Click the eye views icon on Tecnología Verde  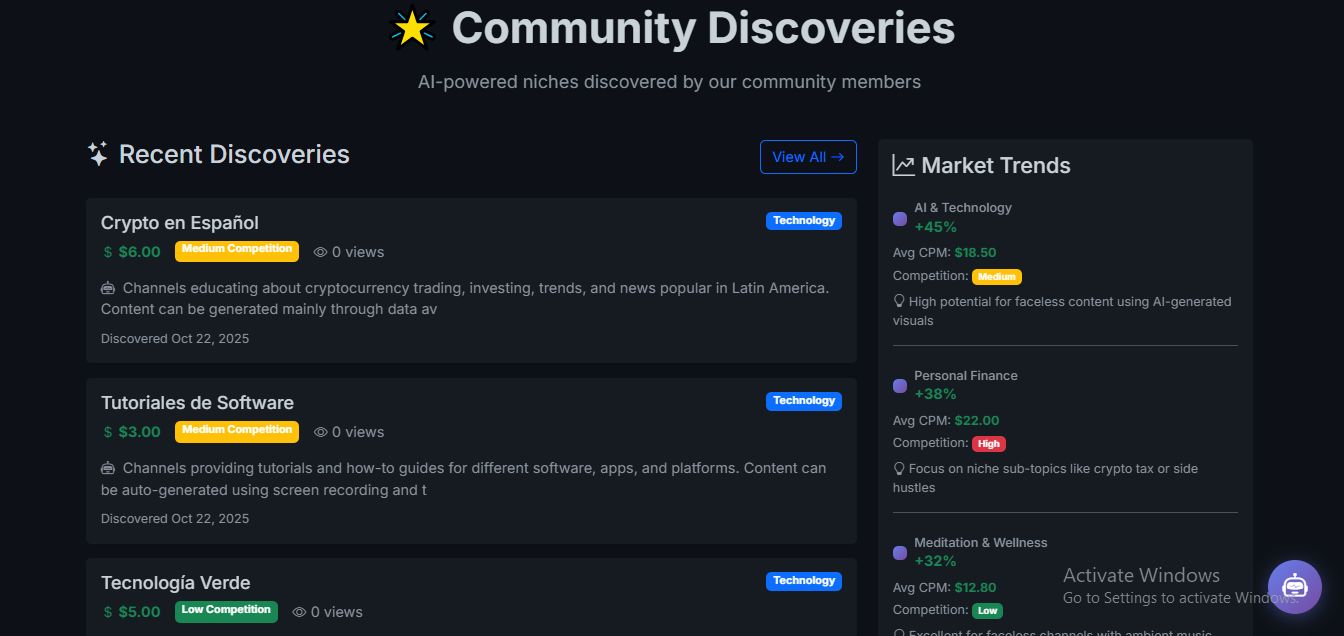299,612
